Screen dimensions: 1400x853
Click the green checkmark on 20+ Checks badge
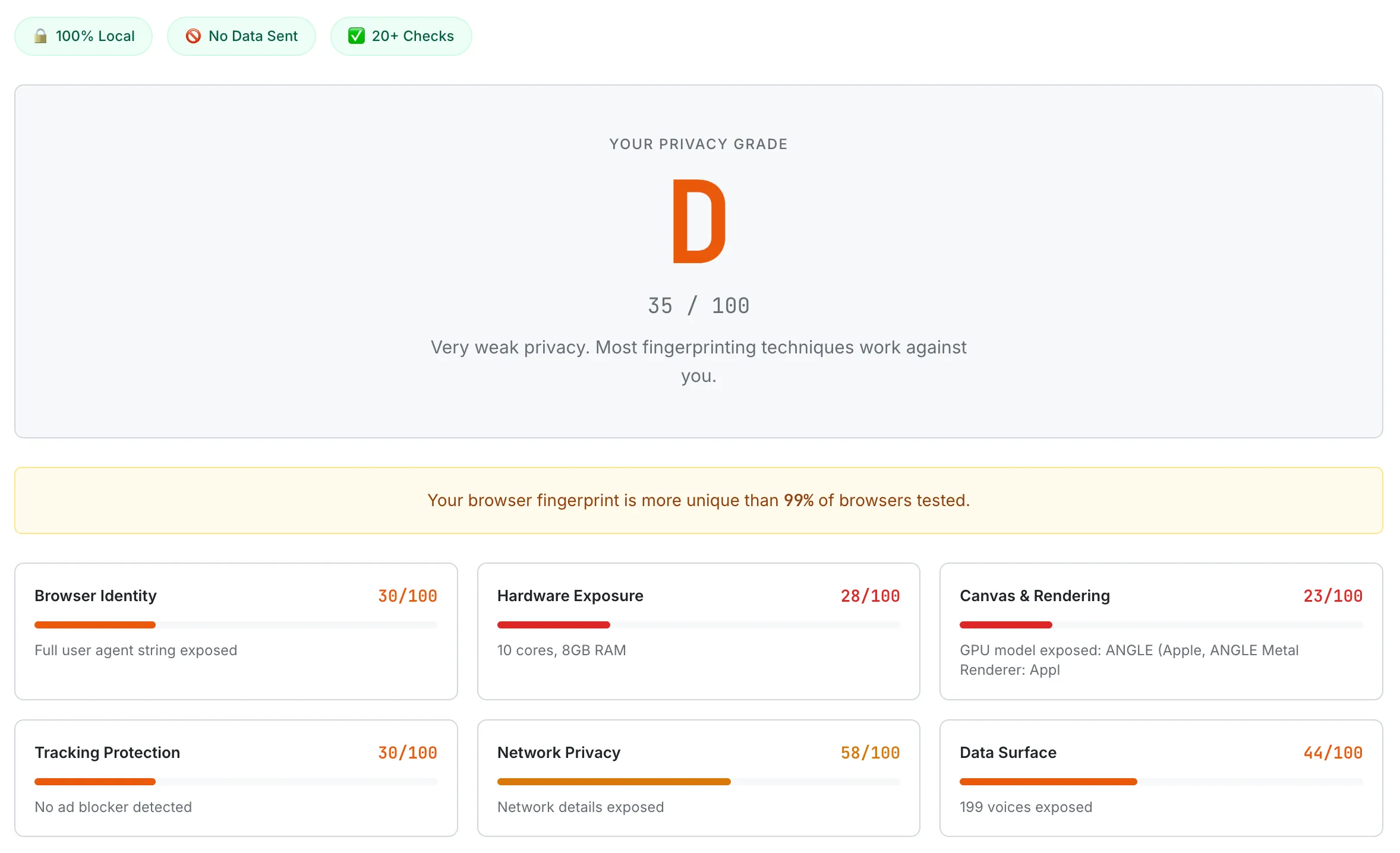pos(355,36)
